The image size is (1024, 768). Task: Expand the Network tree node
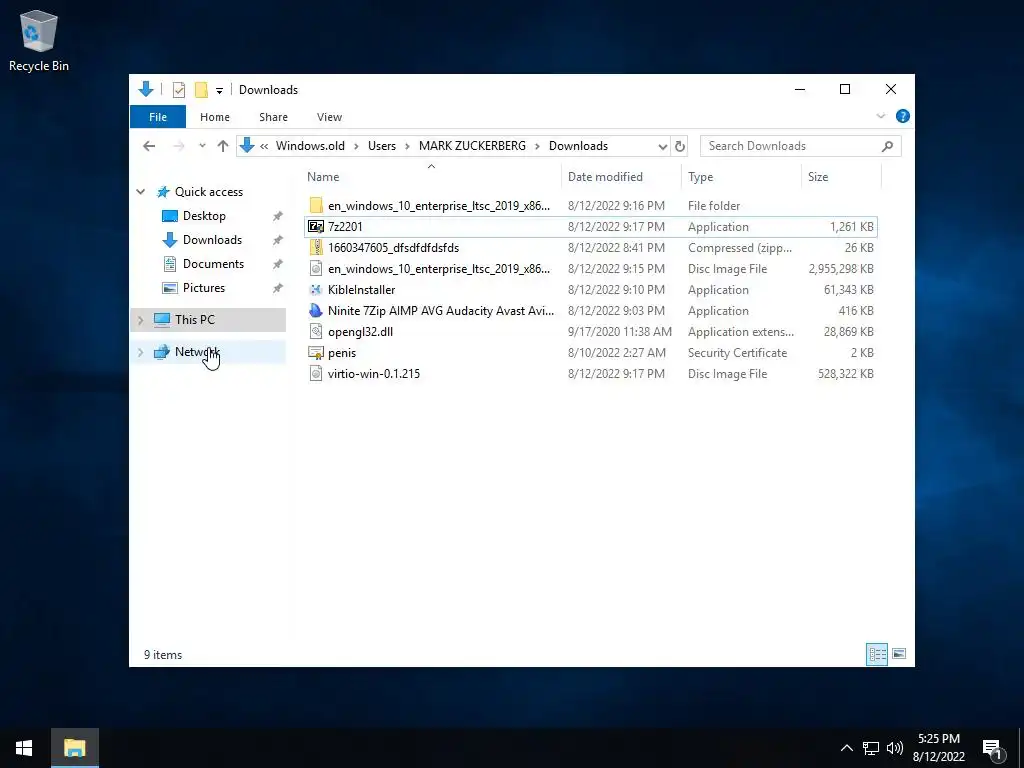pos(140,352)
